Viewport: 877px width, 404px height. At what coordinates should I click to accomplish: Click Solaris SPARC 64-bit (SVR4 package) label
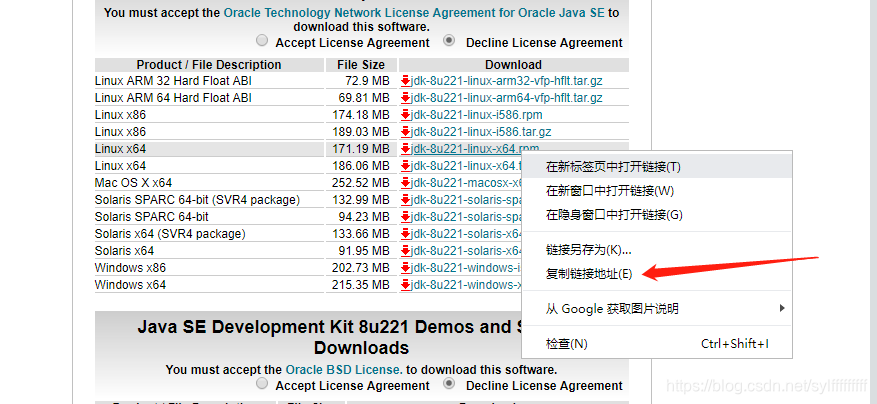click(197, 200)
